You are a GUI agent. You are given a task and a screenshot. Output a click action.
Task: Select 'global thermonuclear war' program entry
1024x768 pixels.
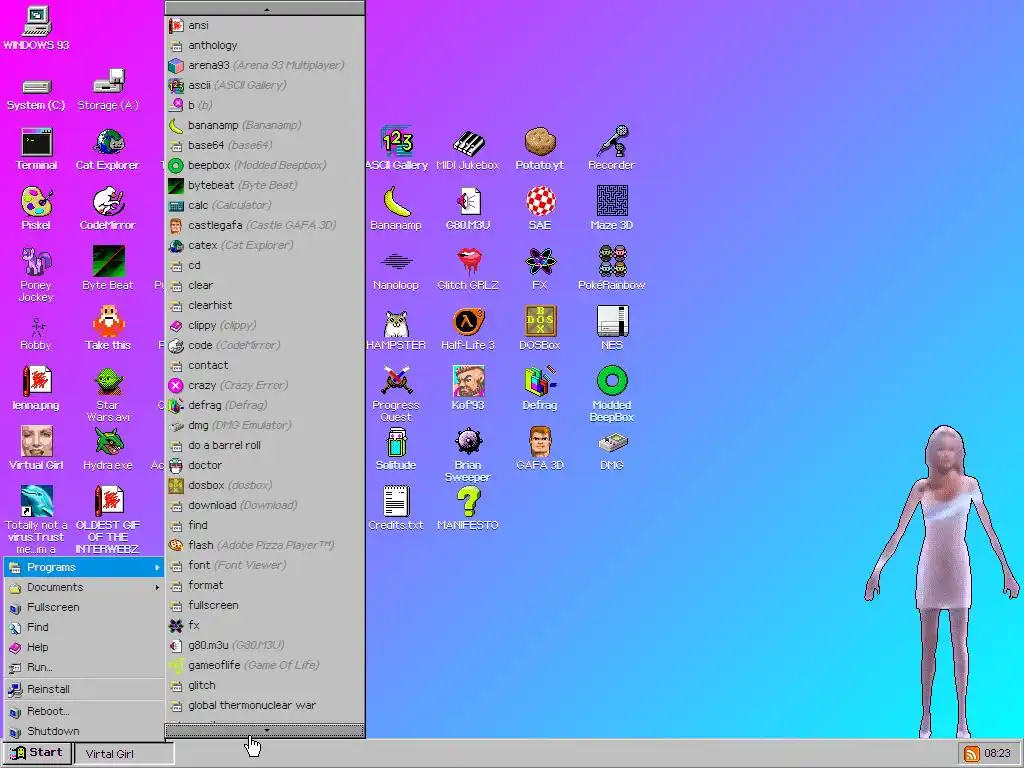(264, 705)
